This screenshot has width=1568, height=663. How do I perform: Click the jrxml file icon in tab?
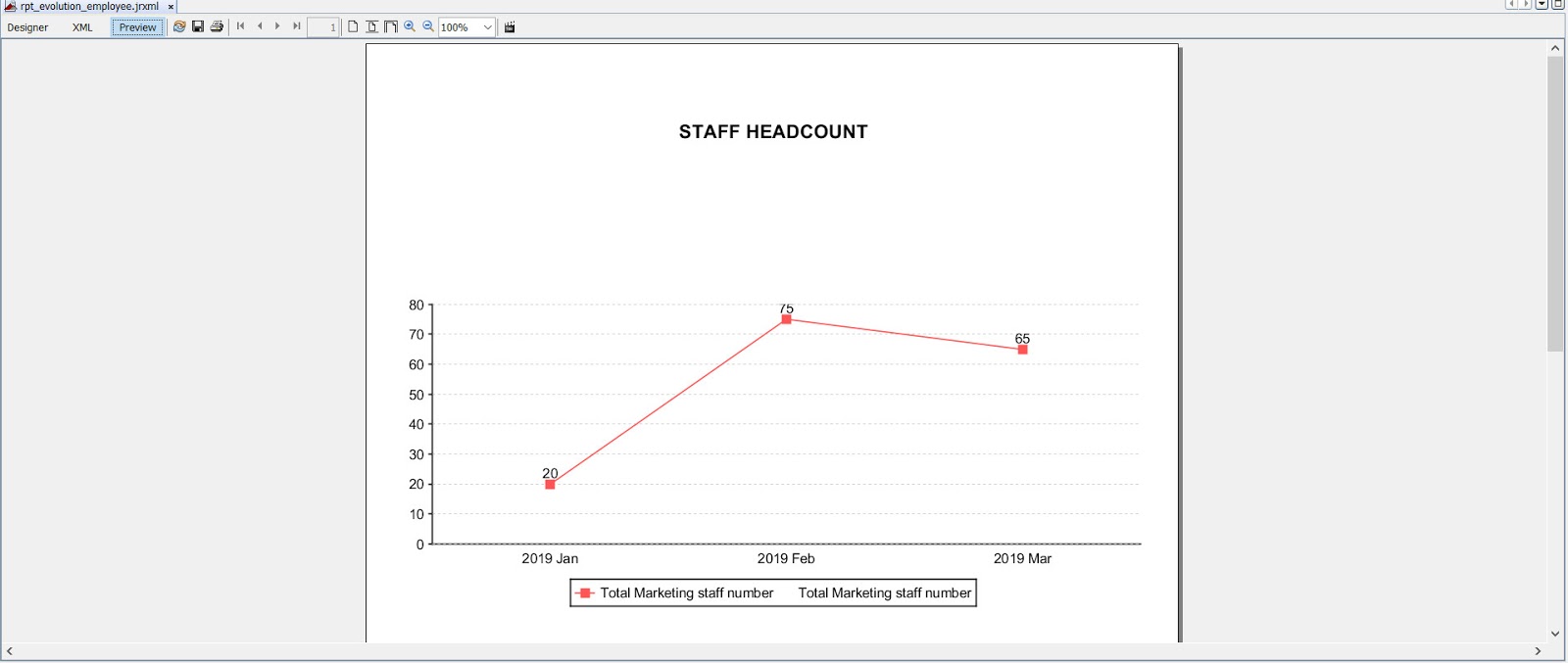click(11, 6)
